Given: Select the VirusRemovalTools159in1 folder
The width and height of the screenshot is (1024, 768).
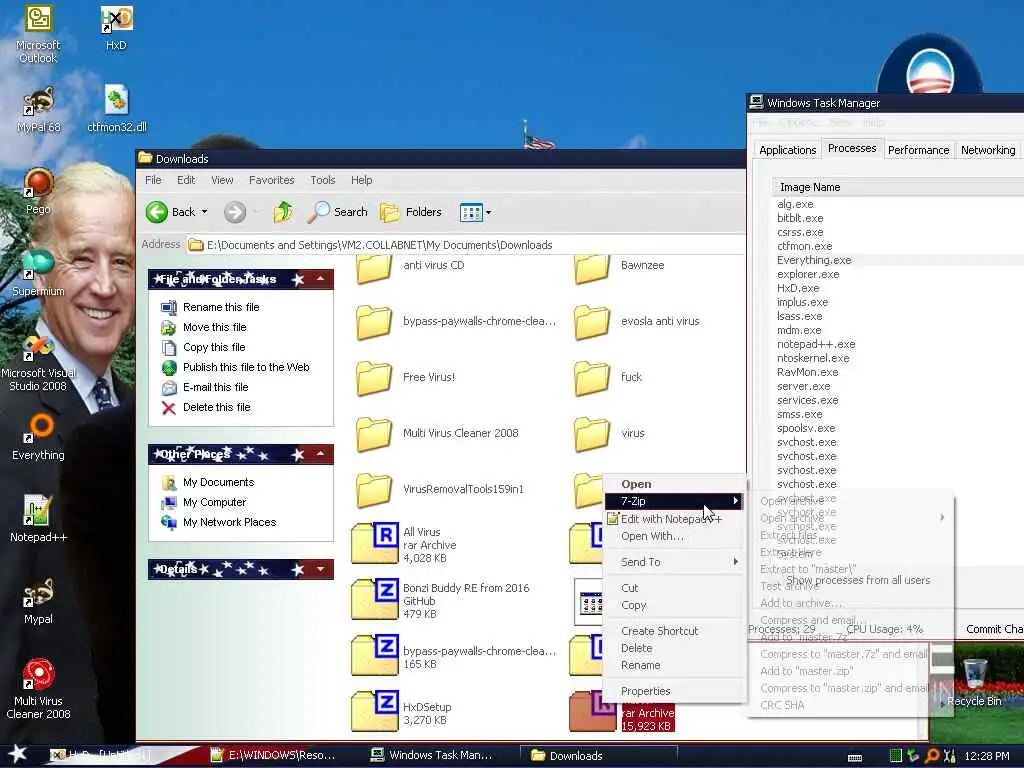Looking at the screenshot, I should point(440,490).
